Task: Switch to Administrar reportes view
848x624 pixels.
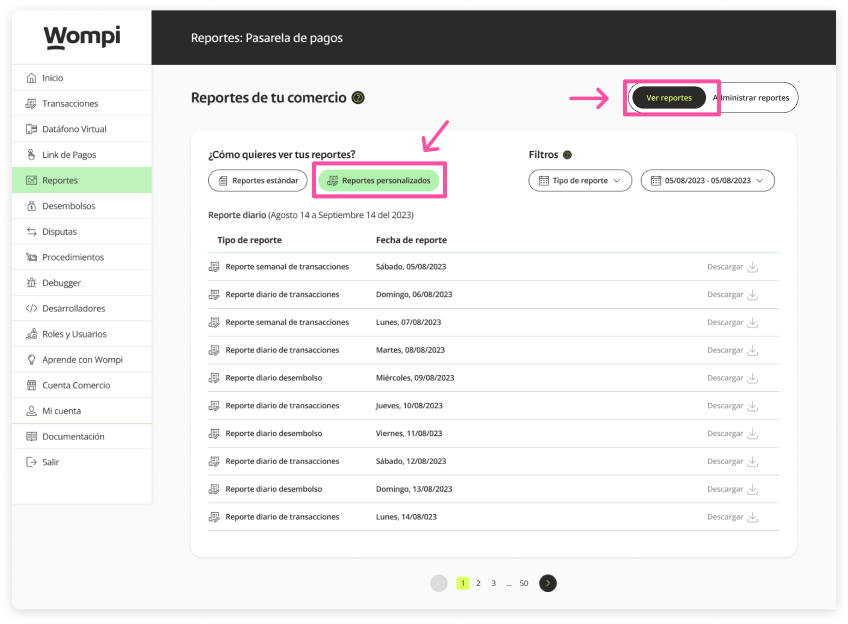Action: (x=753, y=98)
